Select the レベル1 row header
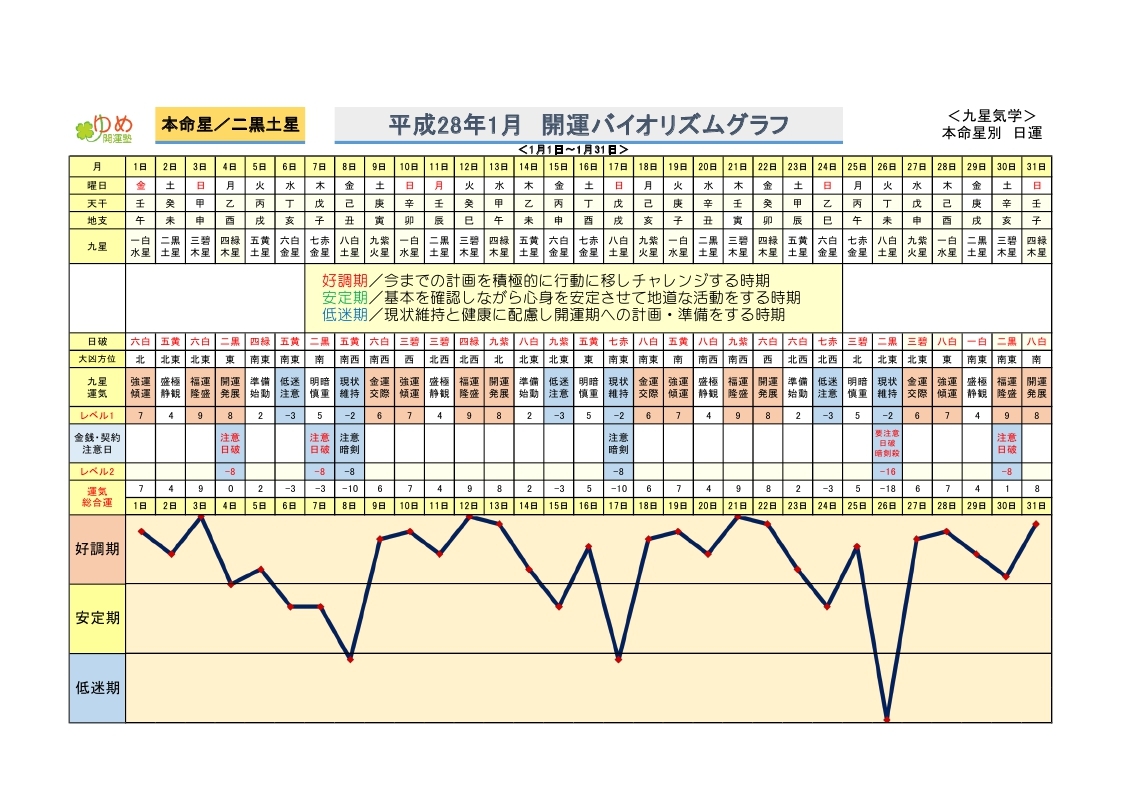Viewport: 1122px width, 794px height. click(97, 414)
